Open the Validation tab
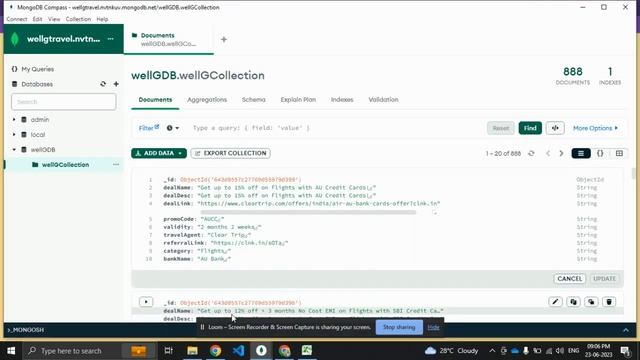Screen dimensions: 640x360 coord(383,100)
